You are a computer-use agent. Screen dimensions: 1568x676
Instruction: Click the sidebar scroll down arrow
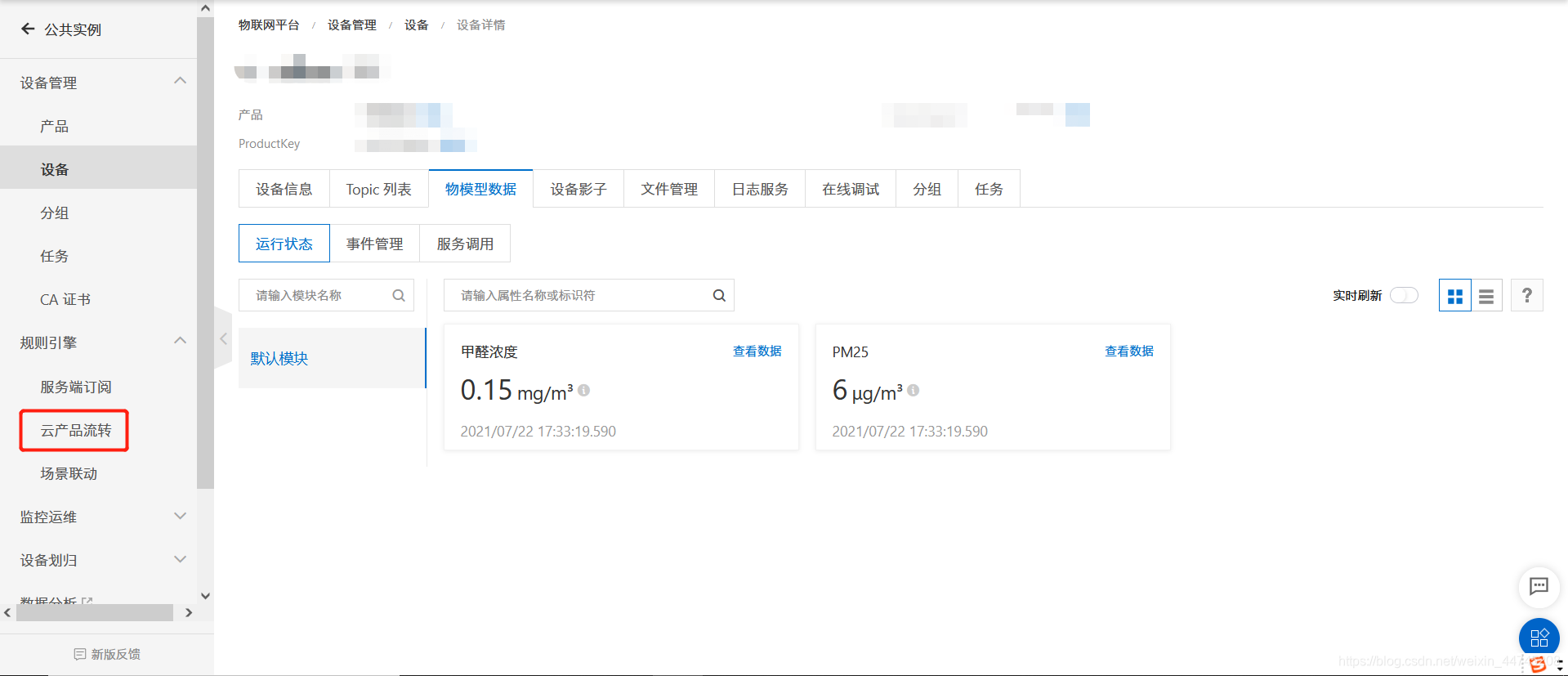(205, 596)
